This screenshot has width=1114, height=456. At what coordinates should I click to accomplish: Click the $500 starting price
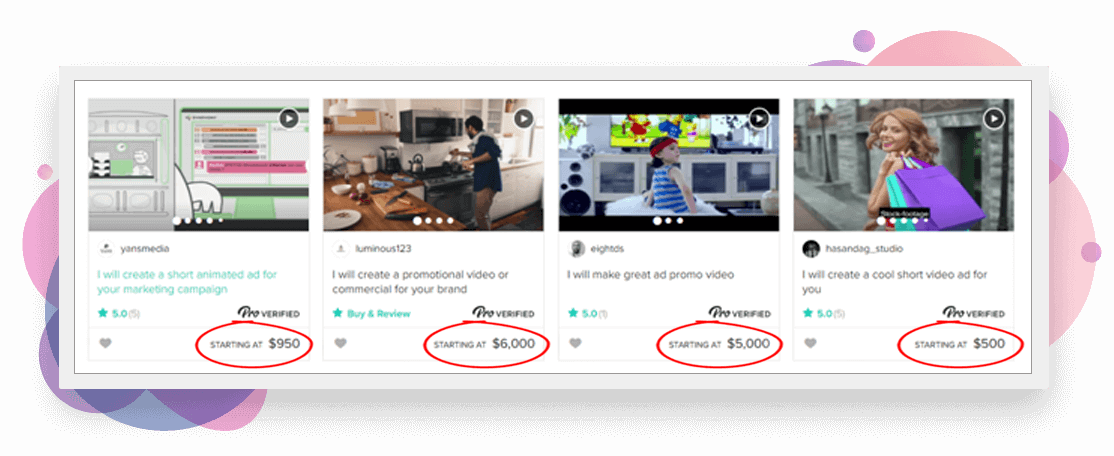point(989,344)
